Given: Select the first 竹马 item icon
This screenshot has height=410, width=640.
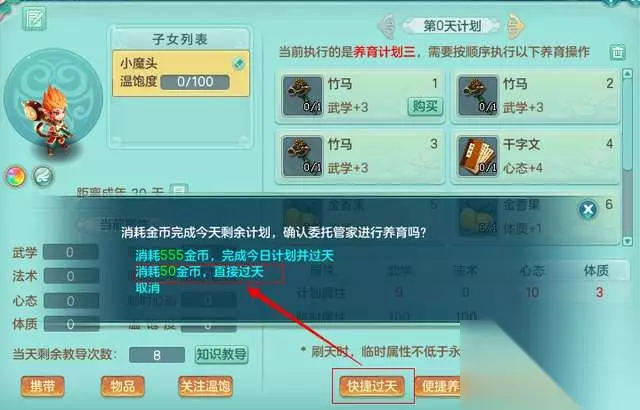Looking at the screenshot, I should pos(302,96).
